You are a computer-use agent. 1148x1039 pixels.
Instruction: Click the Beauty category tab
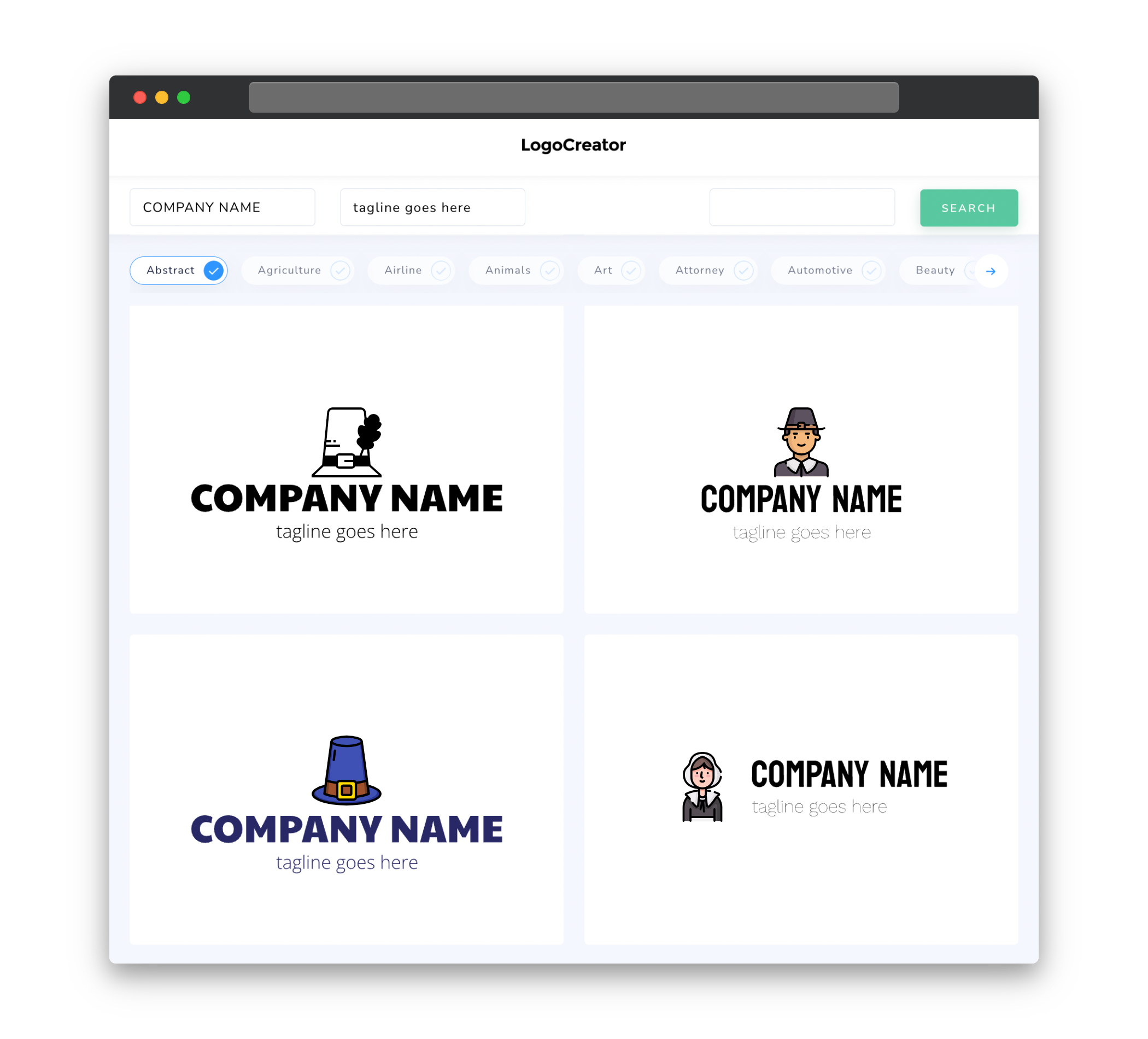[x=935, y=270]
